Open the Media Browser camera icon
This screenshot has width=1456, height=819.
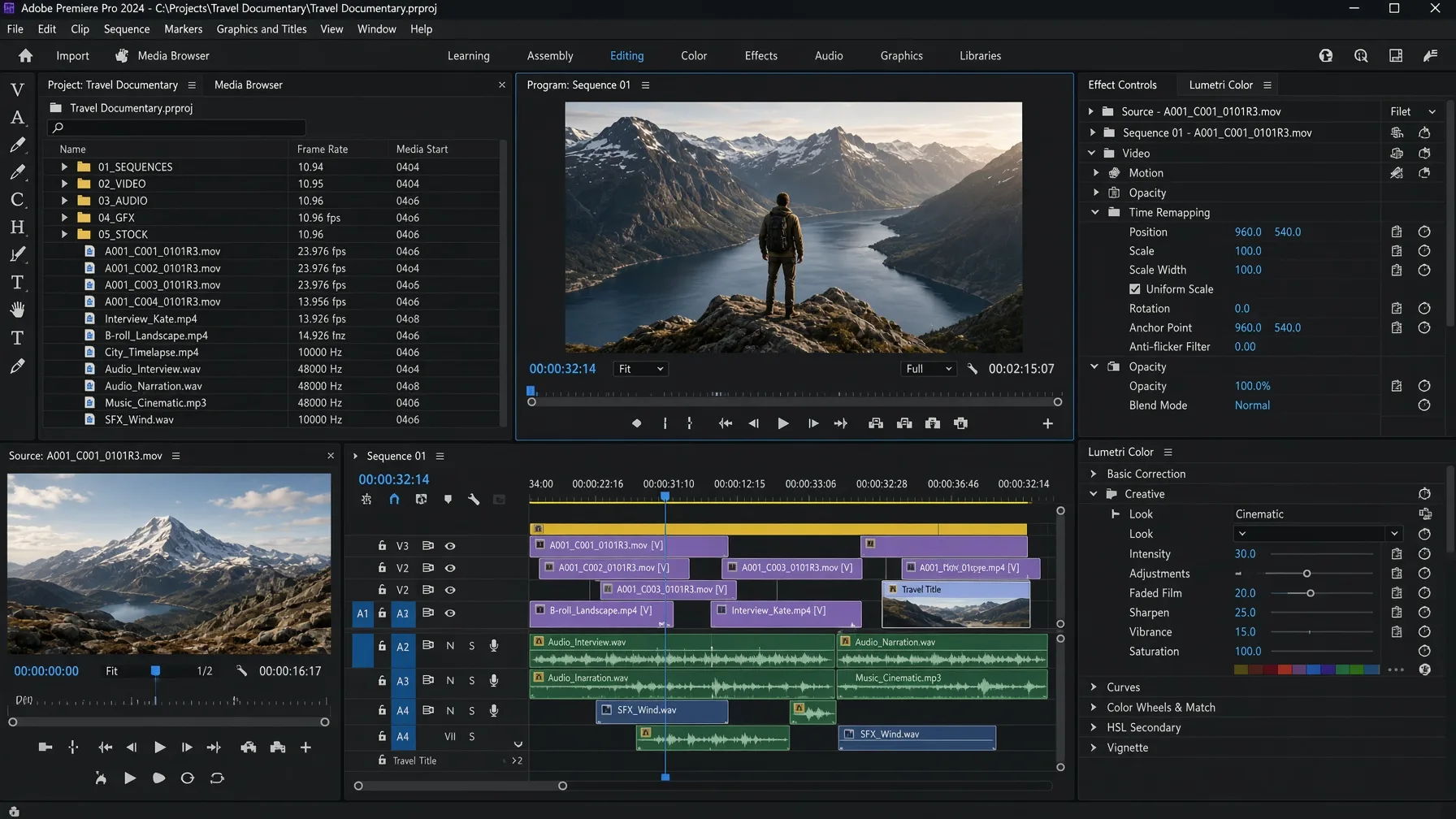pyautogui.click(x=121, y=55)
